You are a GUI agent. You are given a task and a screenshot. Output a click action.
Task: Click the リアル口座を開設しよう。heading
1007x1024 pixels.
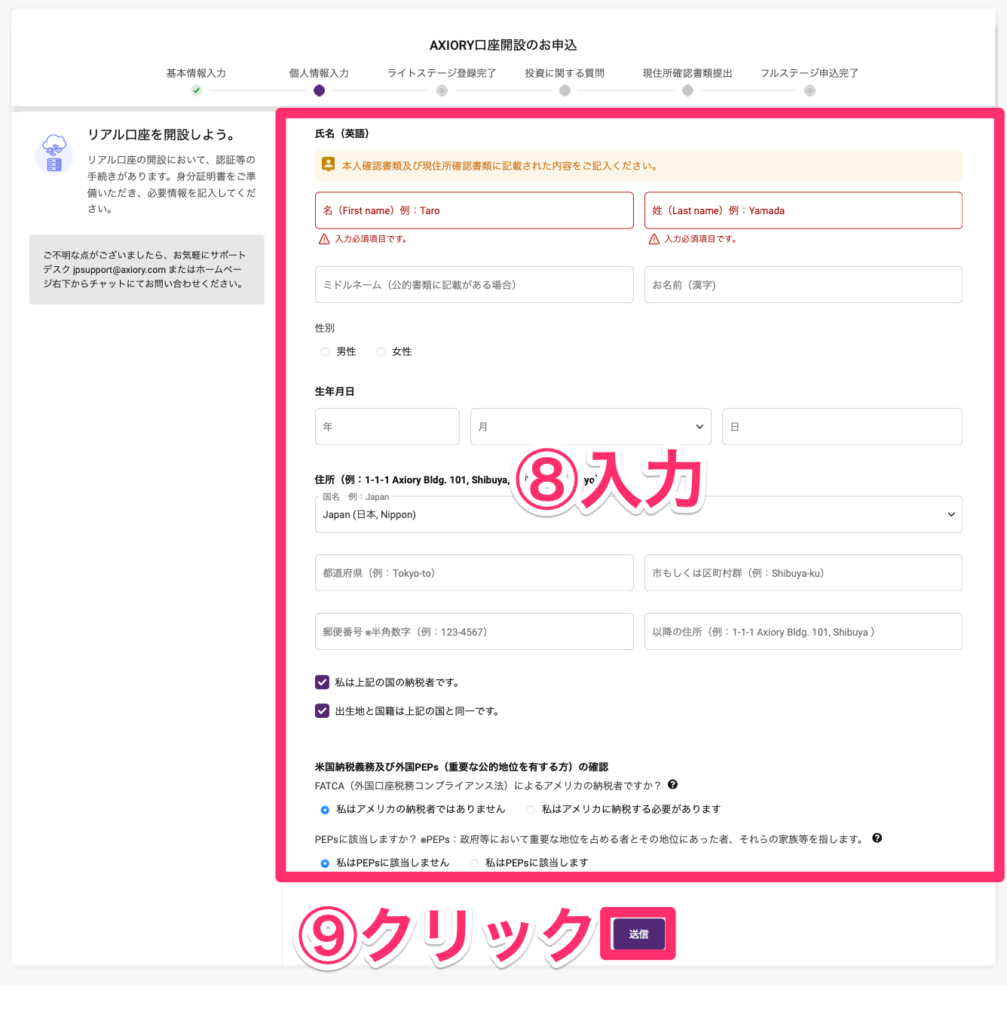[161, 135]
